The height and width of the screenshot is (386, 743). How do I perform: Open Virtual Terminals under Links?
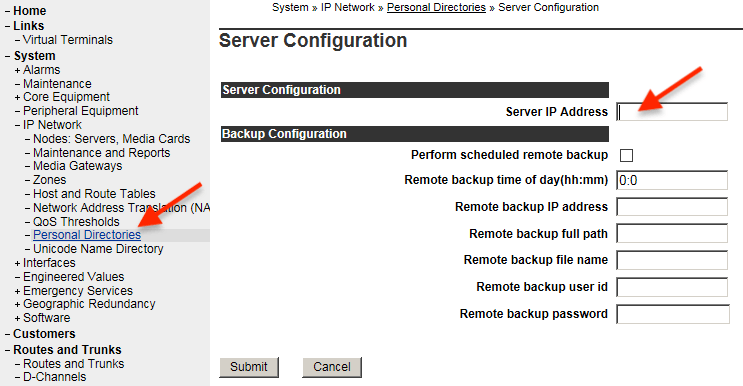pos(68,40)
